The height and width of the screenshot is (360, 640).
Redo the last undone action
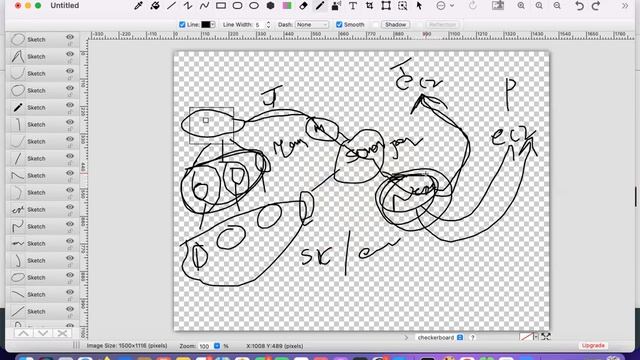(x=596, y=6)
